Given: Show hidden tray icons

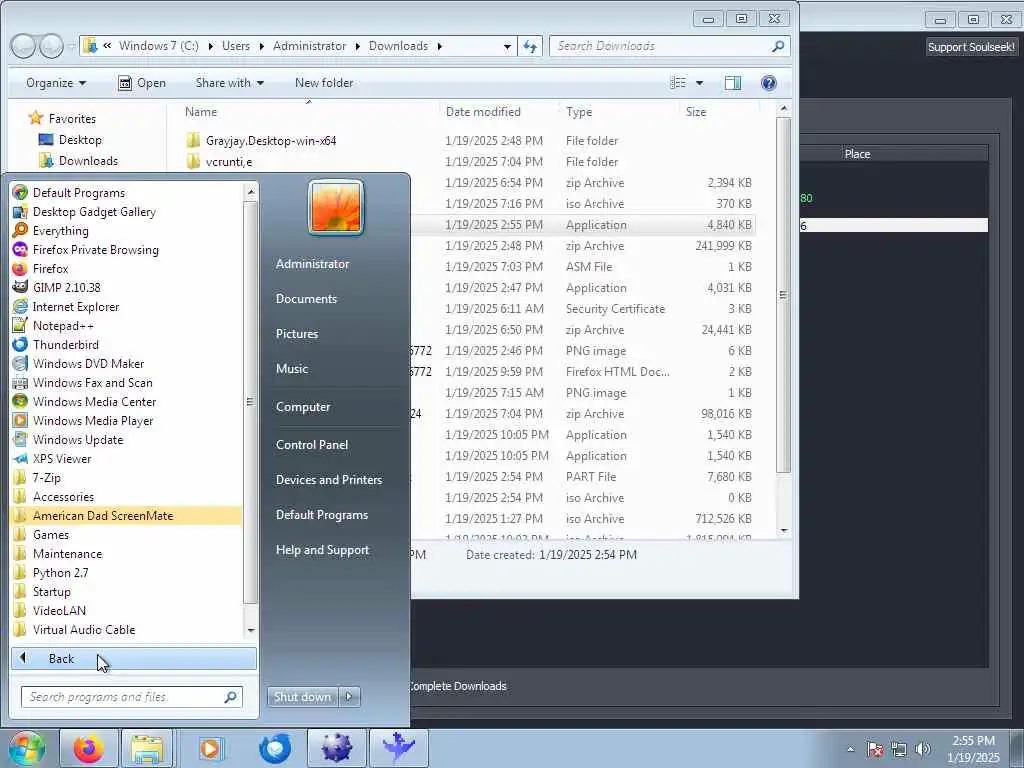Looking at the screenshot, I should click(x=850, y=749).
